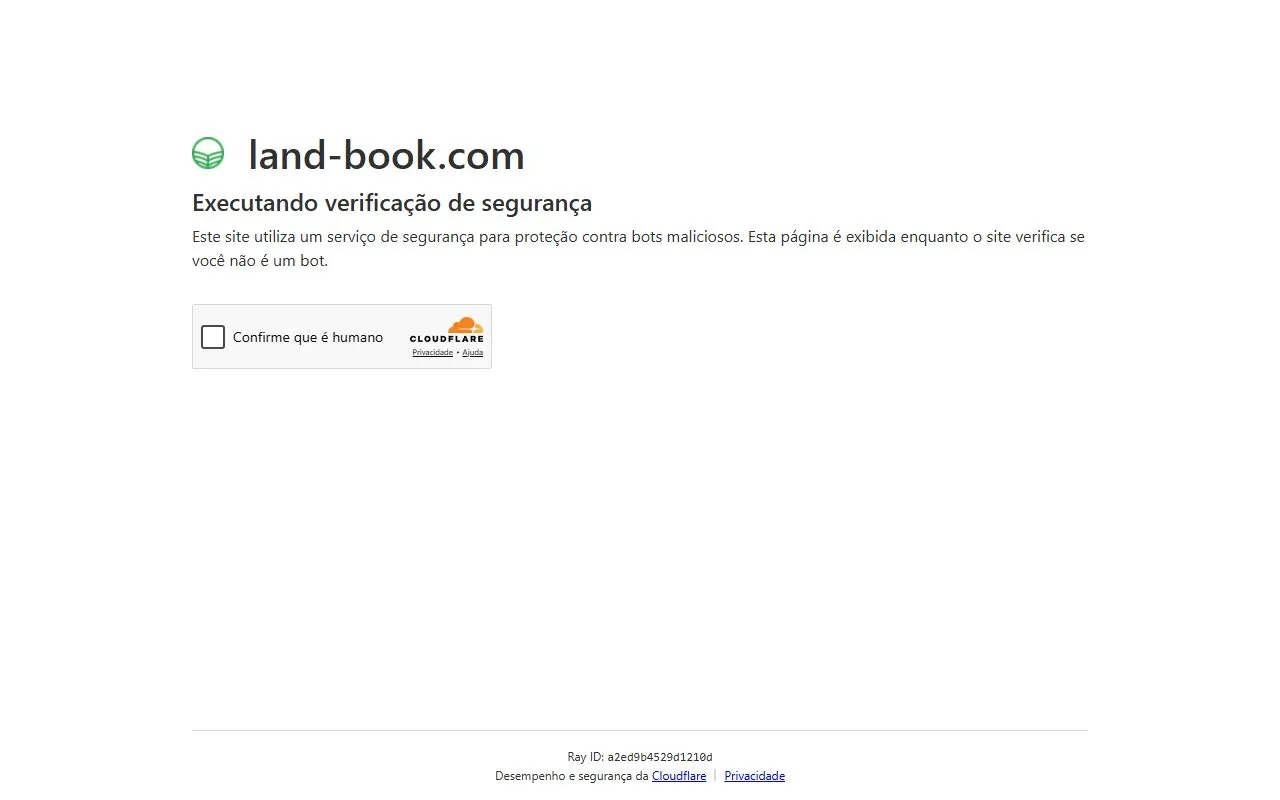Viewport: 1280px width, 800px height.
Task: Open the Cloudflare link in the footer
Action: coord(679,776)
